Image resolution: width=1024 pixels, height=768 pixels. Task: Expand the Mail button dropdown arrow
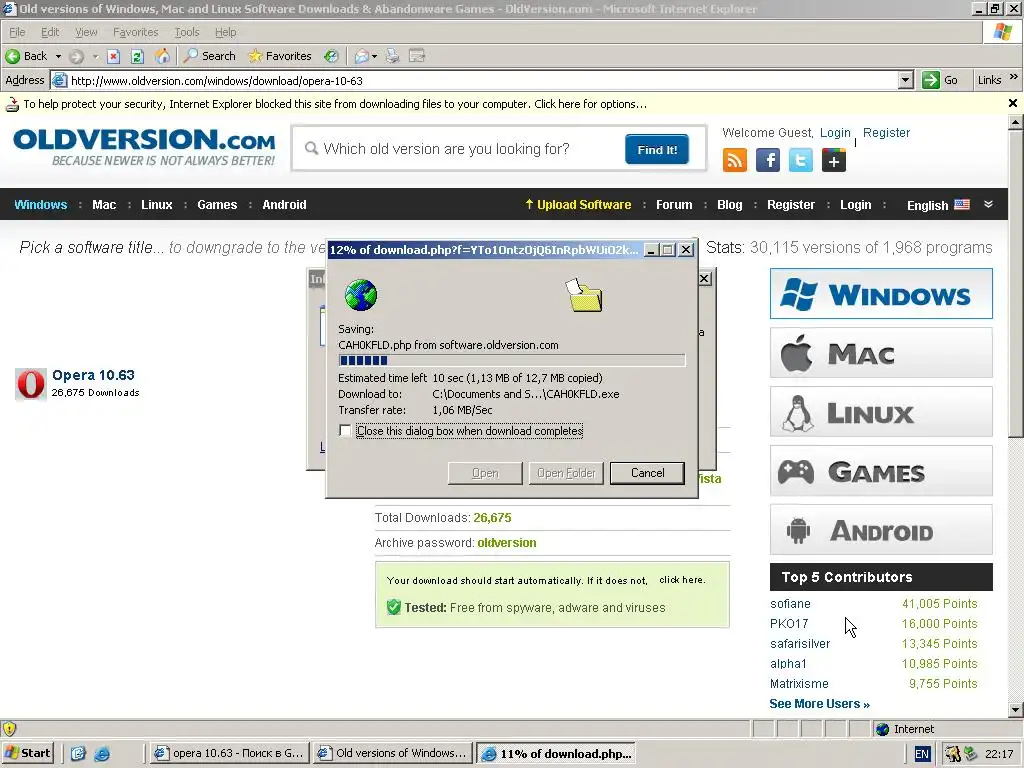374,56
